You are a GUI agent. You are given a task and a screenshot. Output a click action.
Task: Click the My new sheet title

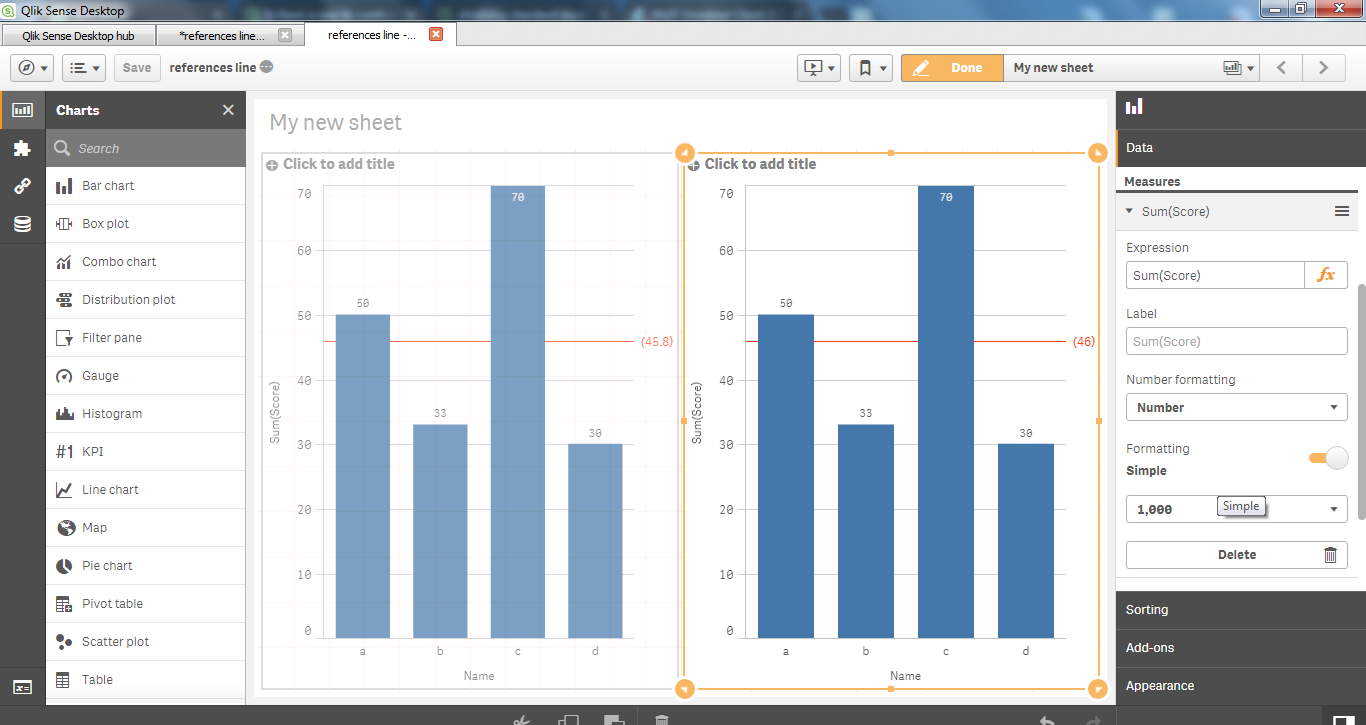coord(336,122)
